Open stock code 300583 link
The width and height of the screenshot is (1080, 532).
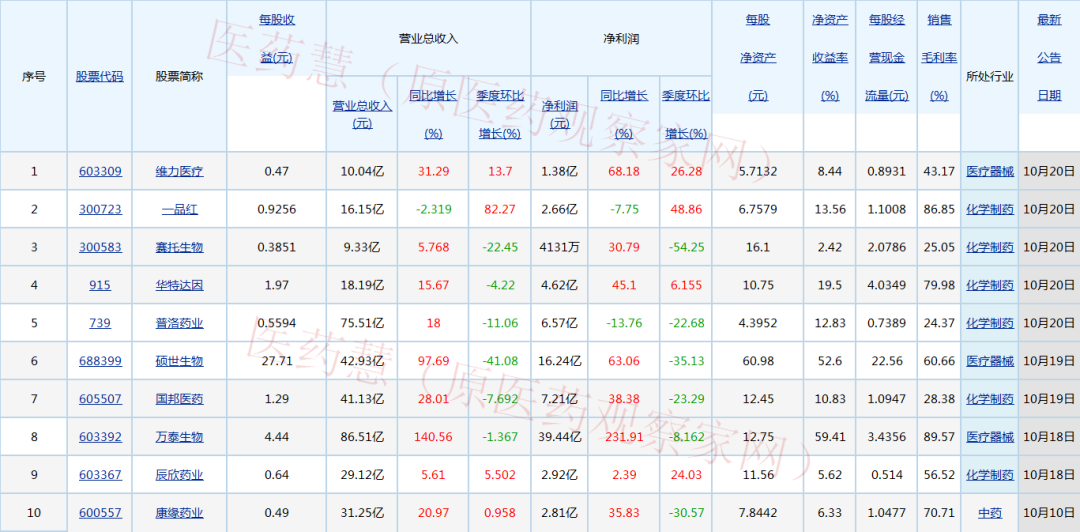pyautogui.click(x=100, y=247)
